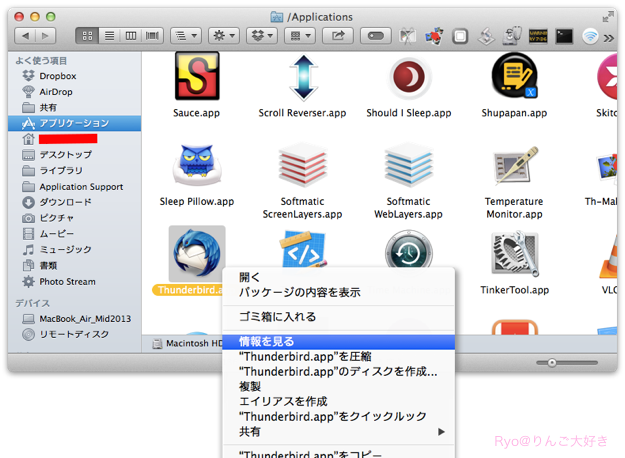Go forward with the forward arrow
The image size is (625, 458).
[x=45, y=36]
